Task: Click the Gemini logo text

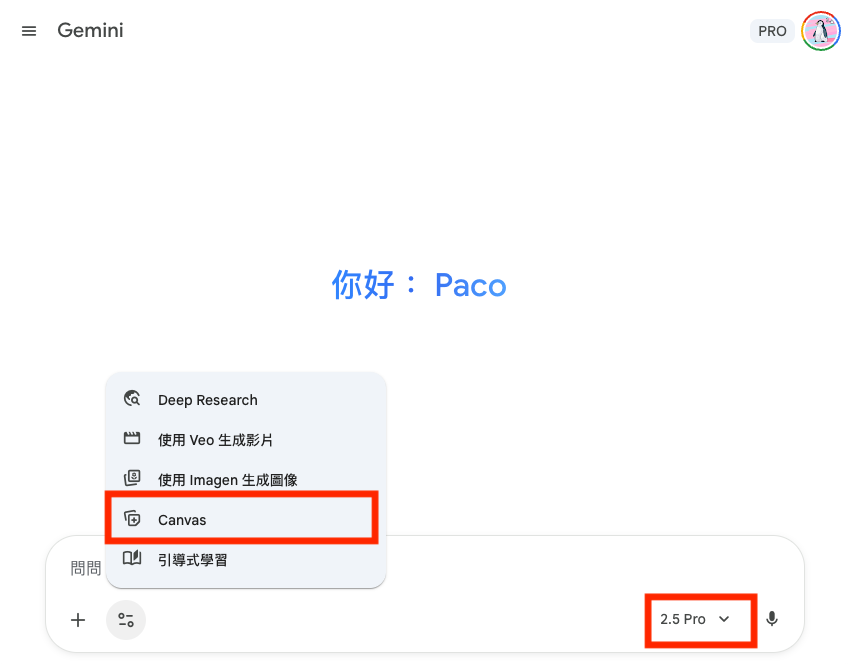Action: pyautogui.click(x=90, y=30)
